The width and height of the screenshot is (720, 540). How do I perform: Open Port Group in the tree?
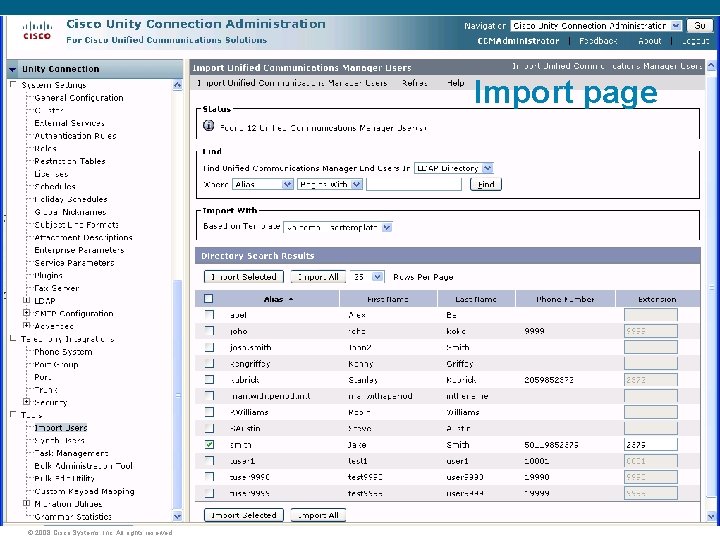click(x=56, y=365)
